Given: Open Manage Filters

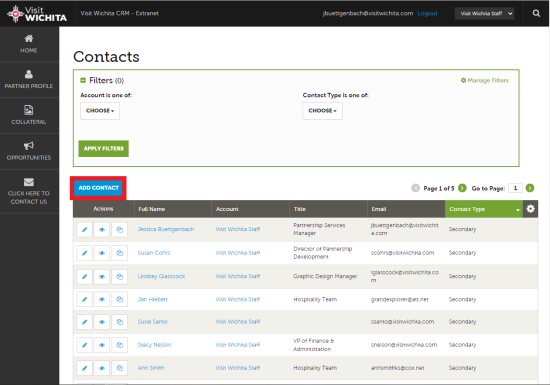Looking at the screenshot, I should coord(485,80).
